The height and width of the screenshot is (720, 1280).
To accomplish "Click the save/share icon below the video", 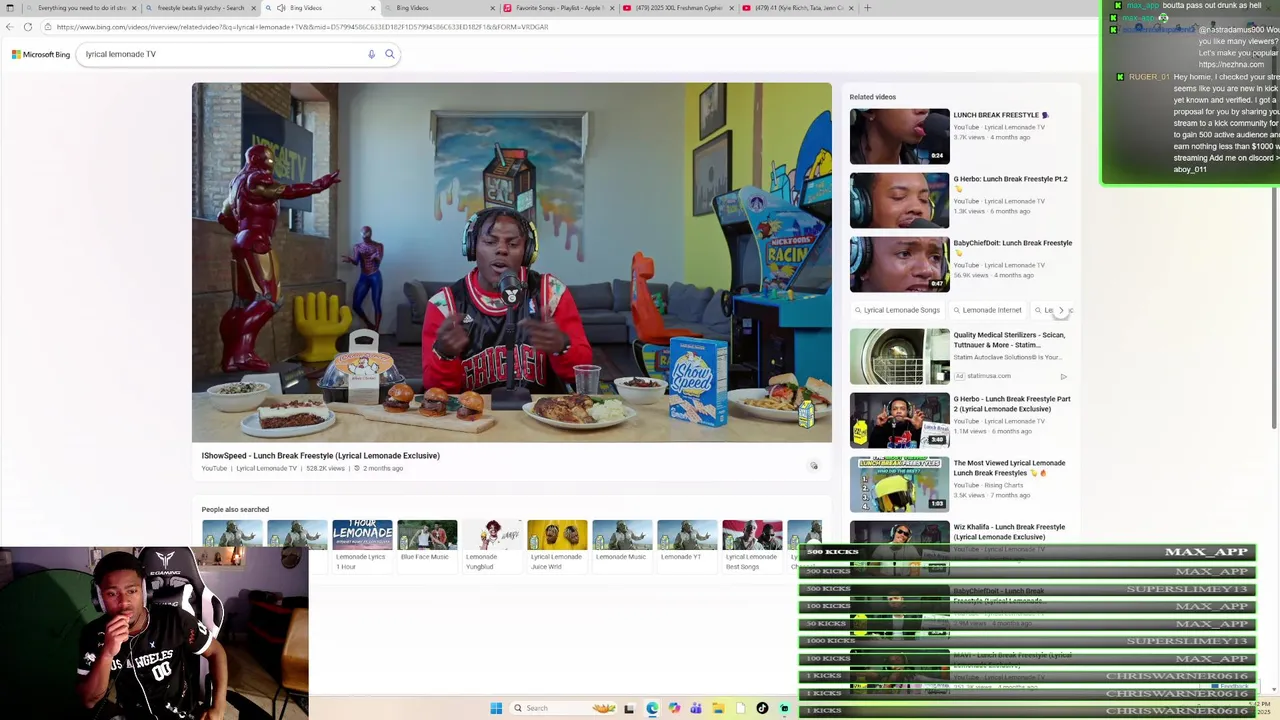I will 814,466.
